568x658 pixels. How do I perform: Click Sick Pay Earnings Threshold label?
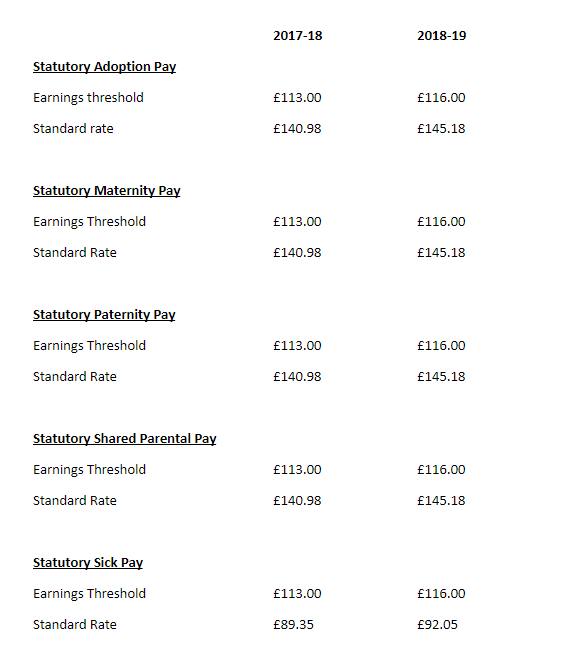click(x=89, y=594)
